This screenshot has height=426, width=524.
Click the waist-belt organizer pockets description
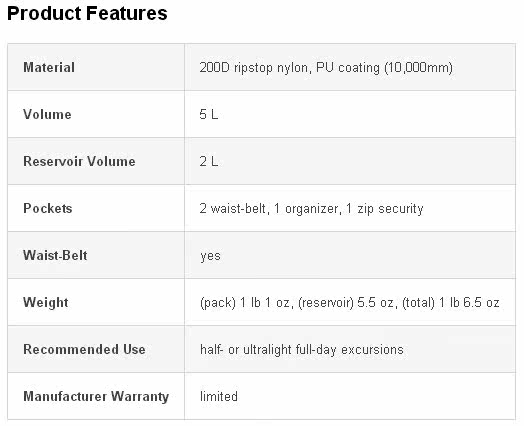click(311, 209)
